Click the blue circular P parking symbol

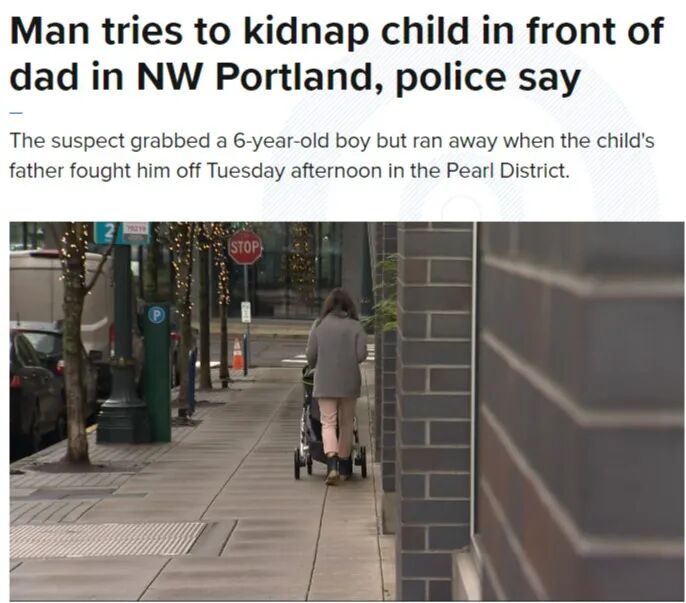pyautogui.click(x=157, y=315)
